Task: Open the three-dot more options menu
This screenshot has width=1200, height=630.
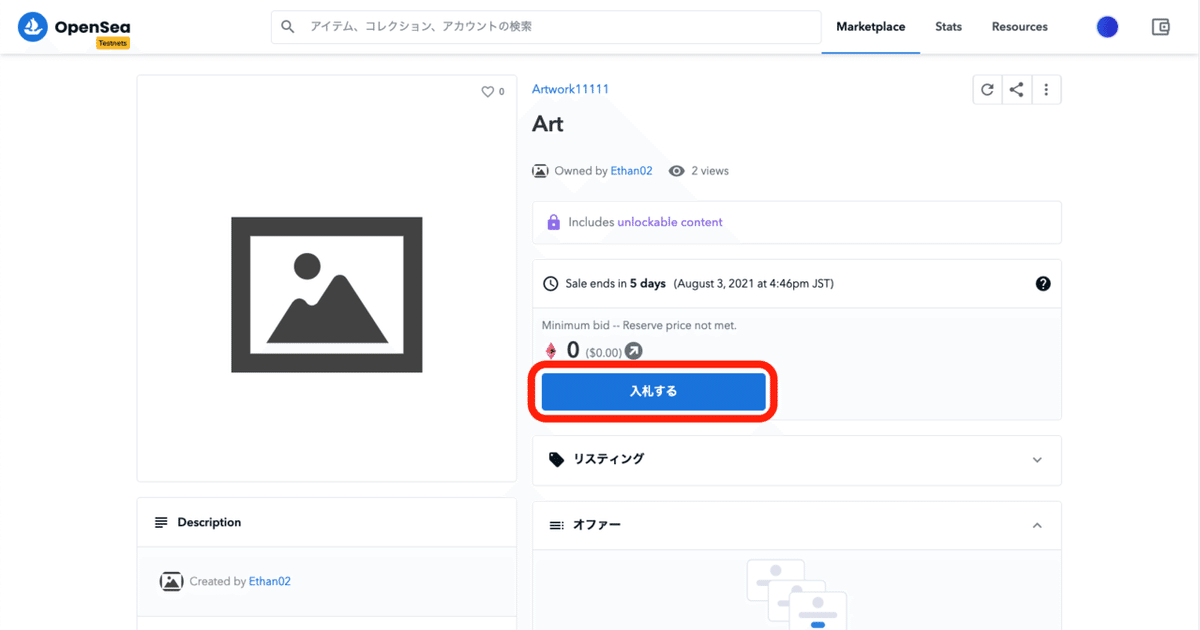Action: (1046, 90)
